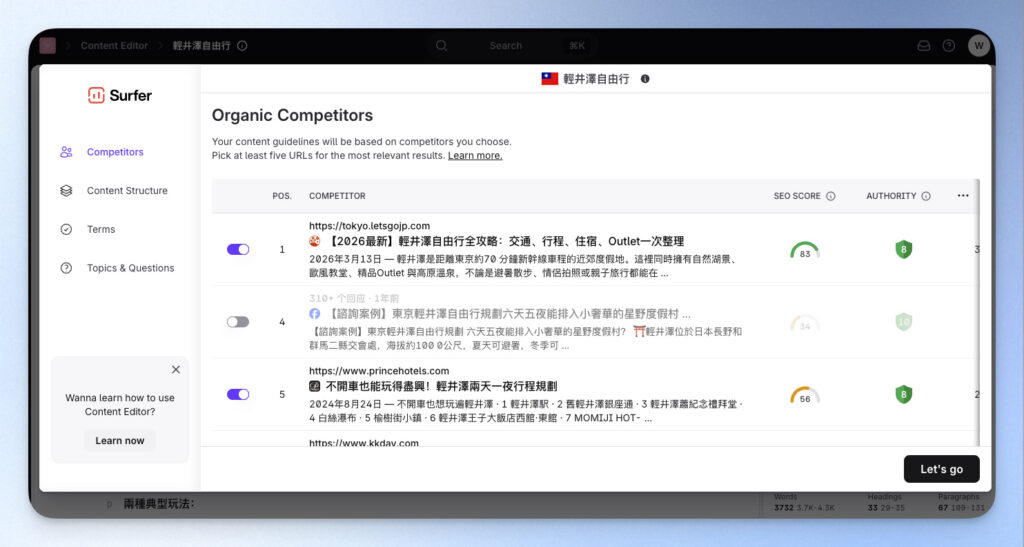
Task: Open the inbox icon in top bar
Action: pyautogui.click(x=923, y=46)
